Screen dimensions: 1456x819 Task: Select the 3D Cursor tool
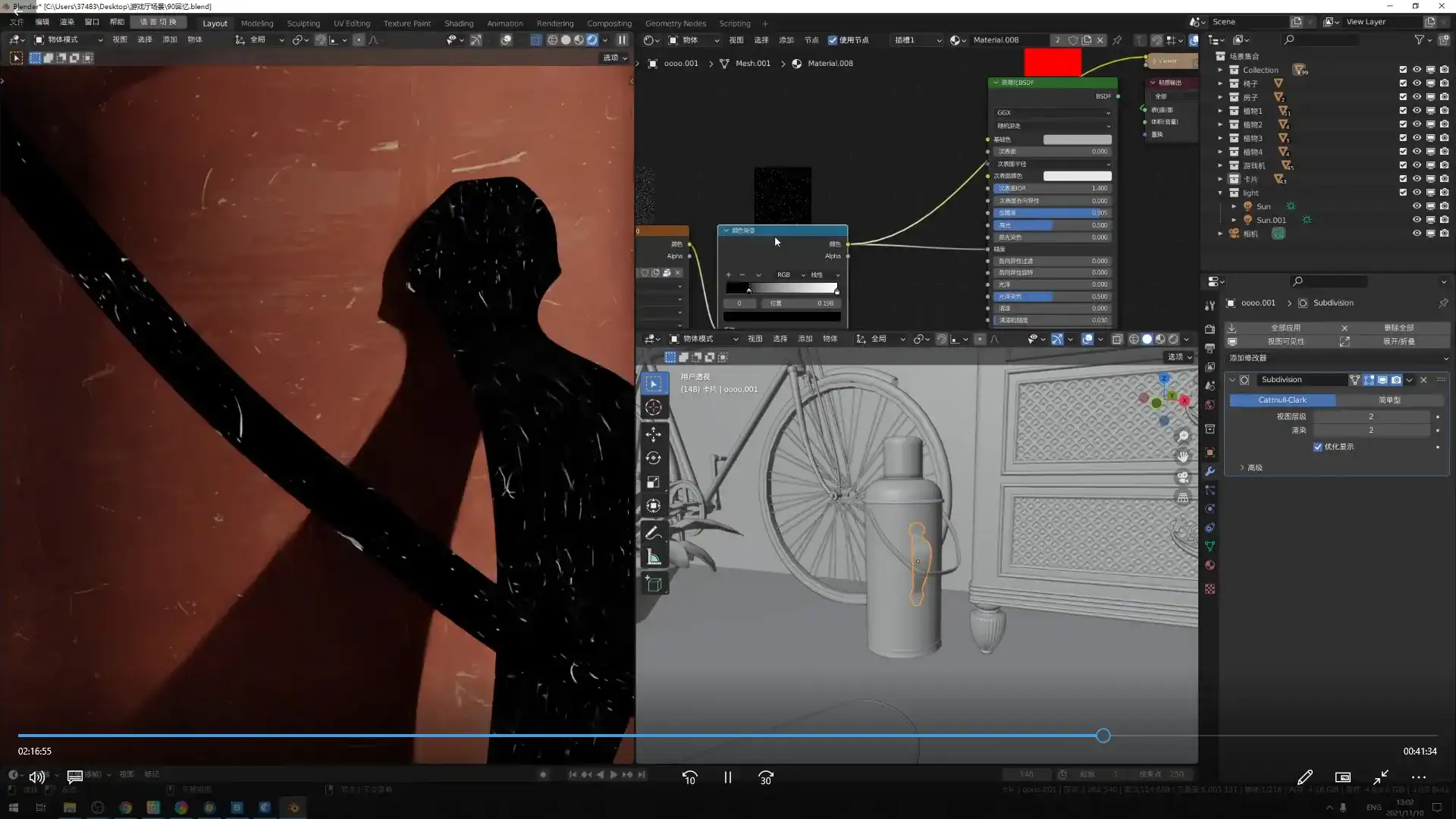tap(653, 408)
